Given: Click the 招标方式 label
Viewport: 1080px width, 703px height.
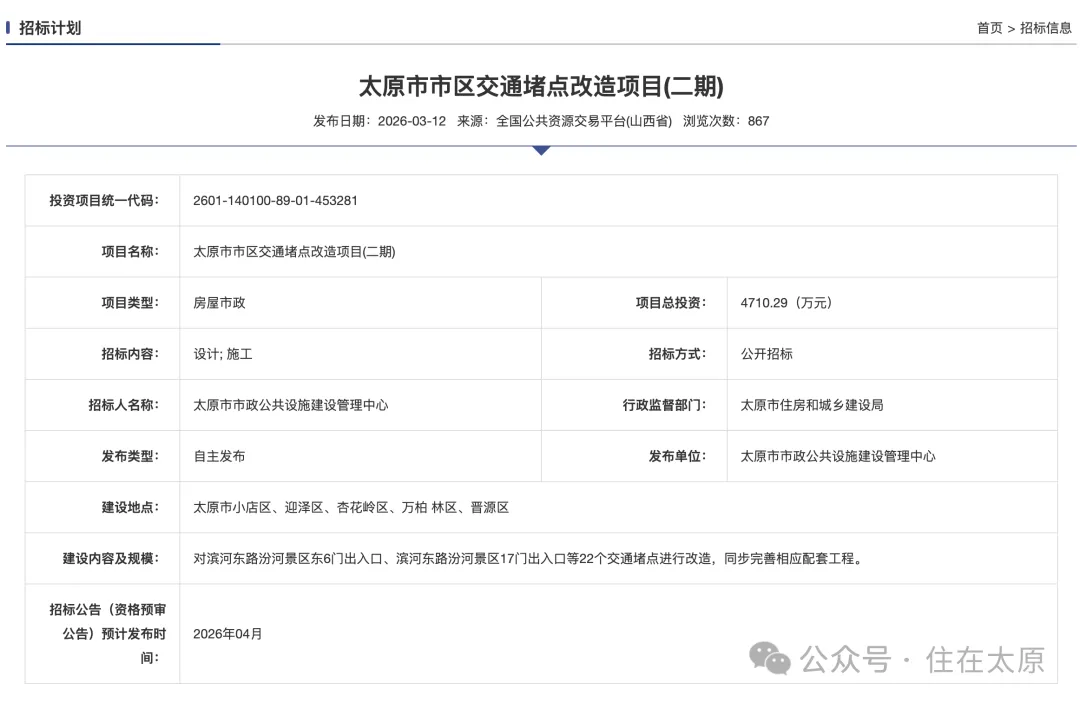Looking at the screenshot, I should pyautogui.click(x=677, y=354).
